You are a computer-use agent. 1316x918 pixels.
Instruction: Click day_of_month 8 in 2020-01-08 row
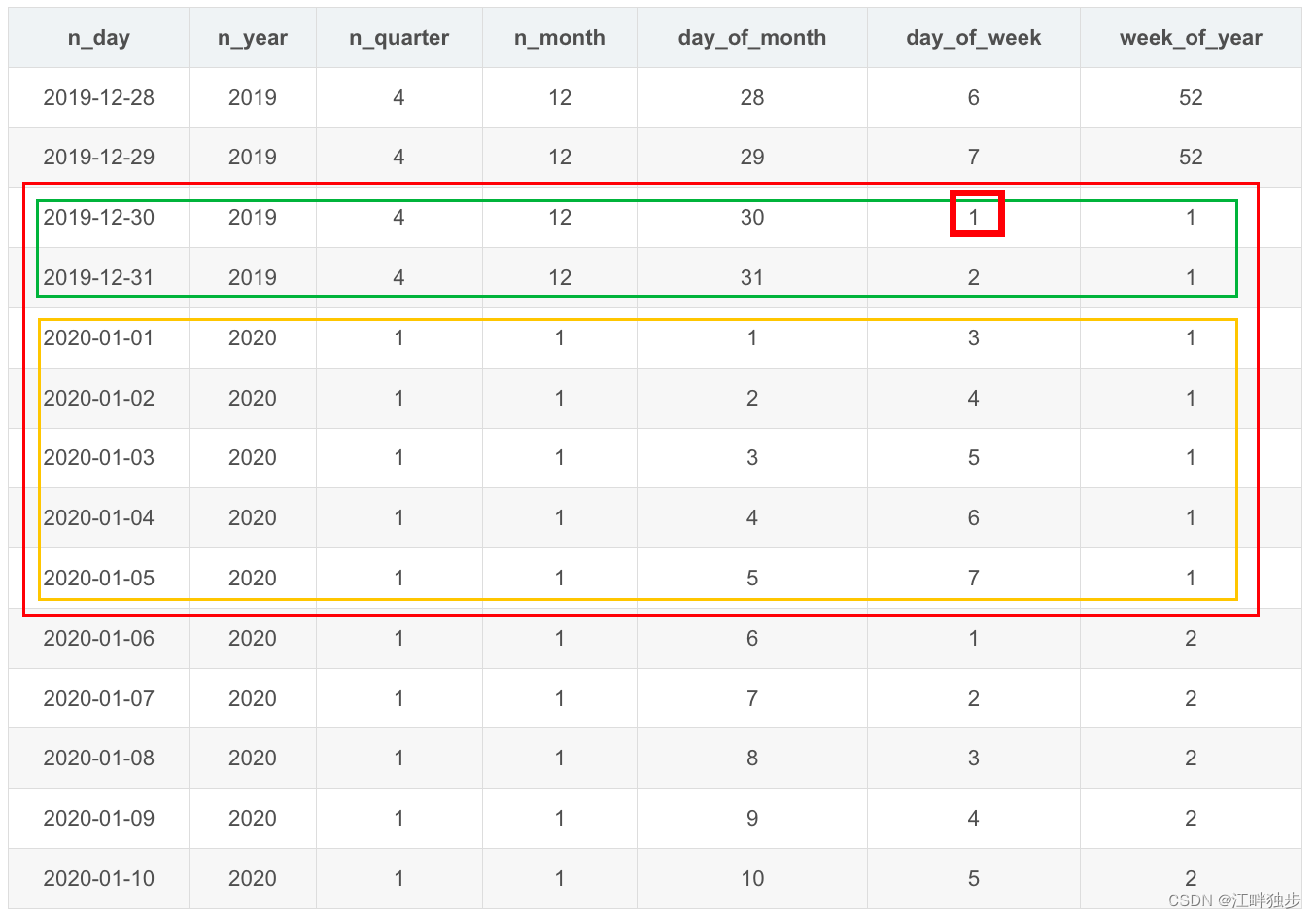(752, 758)
